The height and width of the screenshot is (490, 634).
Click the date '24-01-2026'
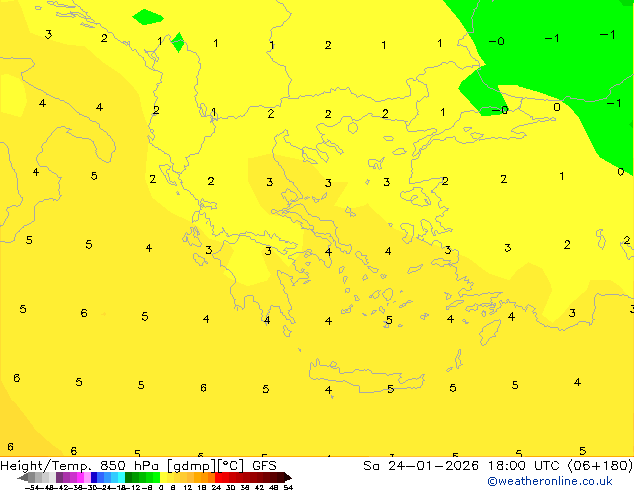click(433, 466)
